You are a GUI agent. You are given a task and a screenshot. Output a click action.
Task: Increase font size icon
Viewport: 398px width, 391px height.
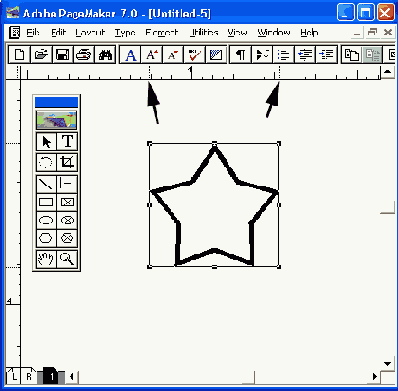coord(152,54)
